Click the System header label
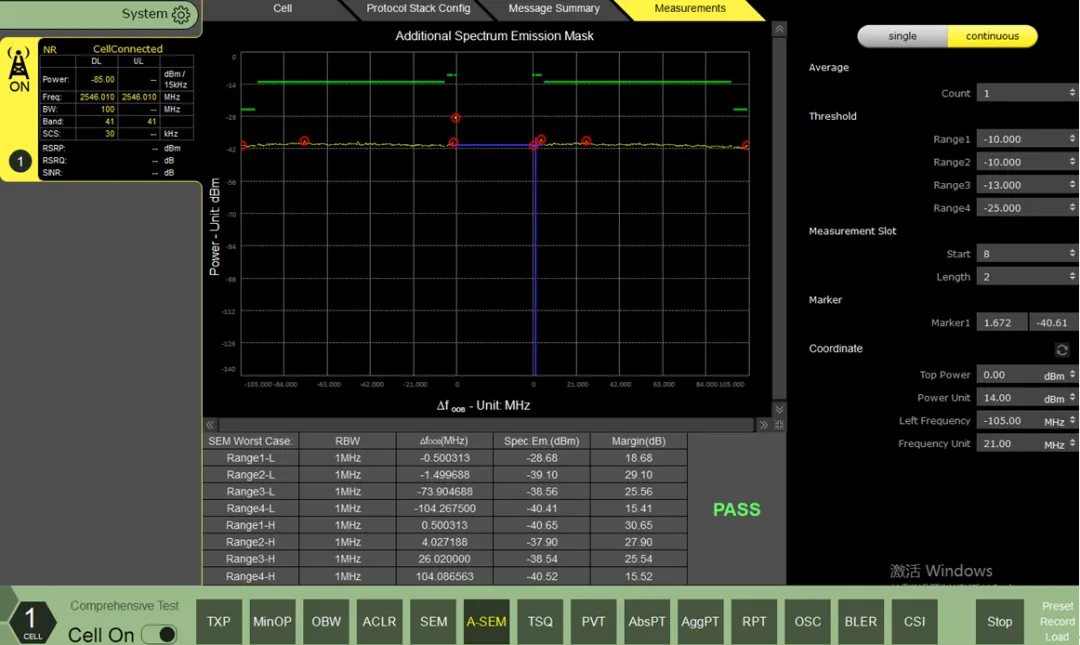 click(144, 14)
